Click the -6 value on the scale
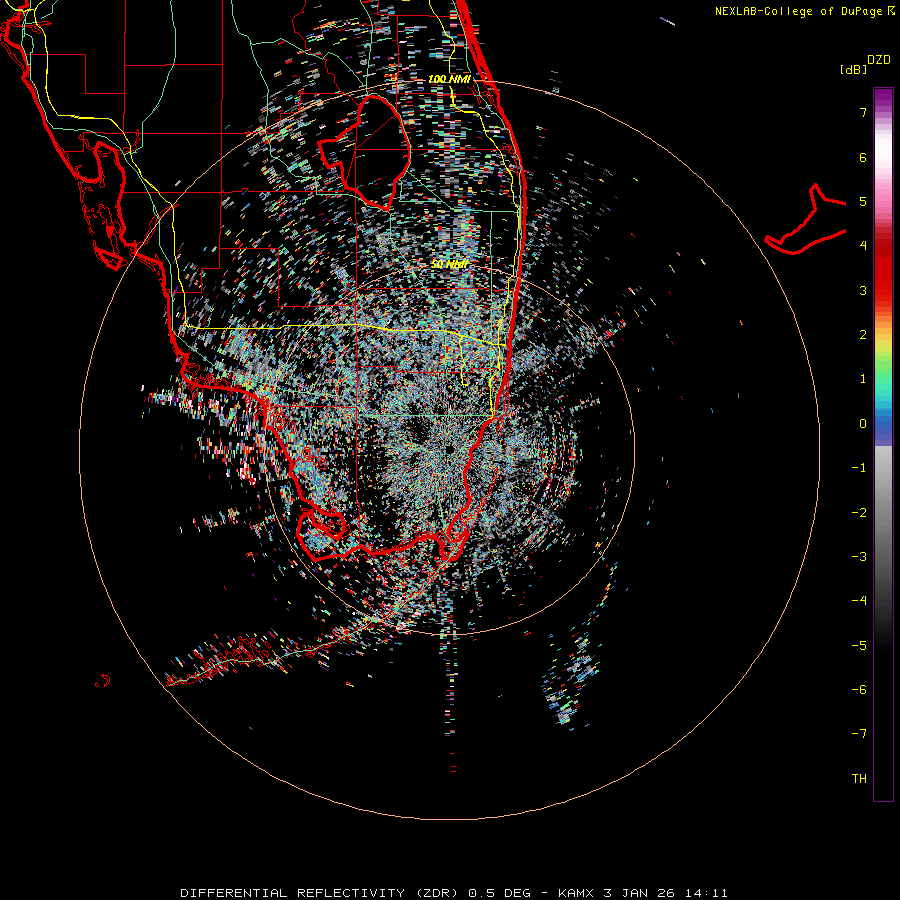Screen dimensions: 900x900 pos(859,690)
